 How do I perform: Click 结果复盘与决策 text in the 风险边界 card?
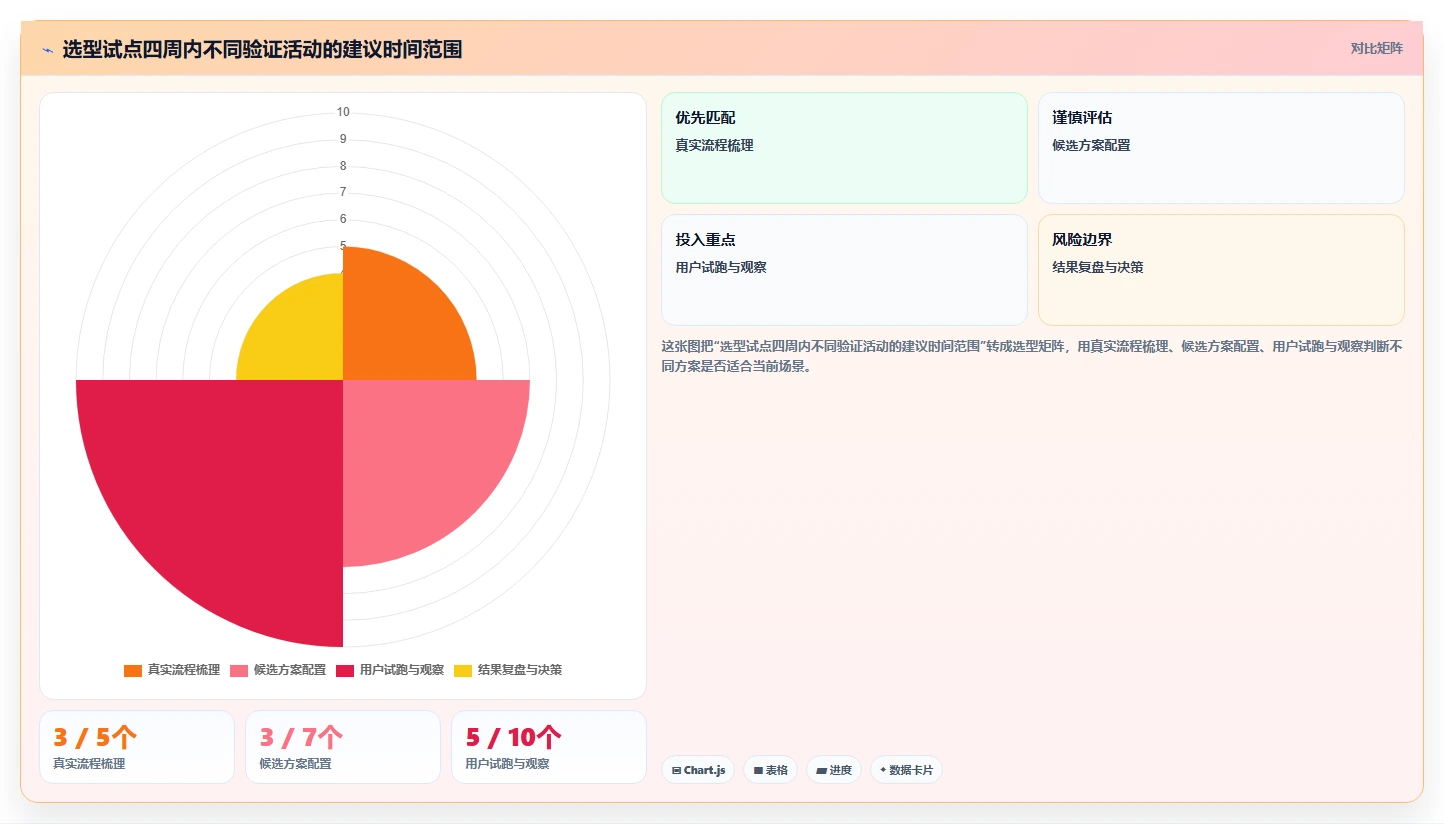tap(1098, 267)
